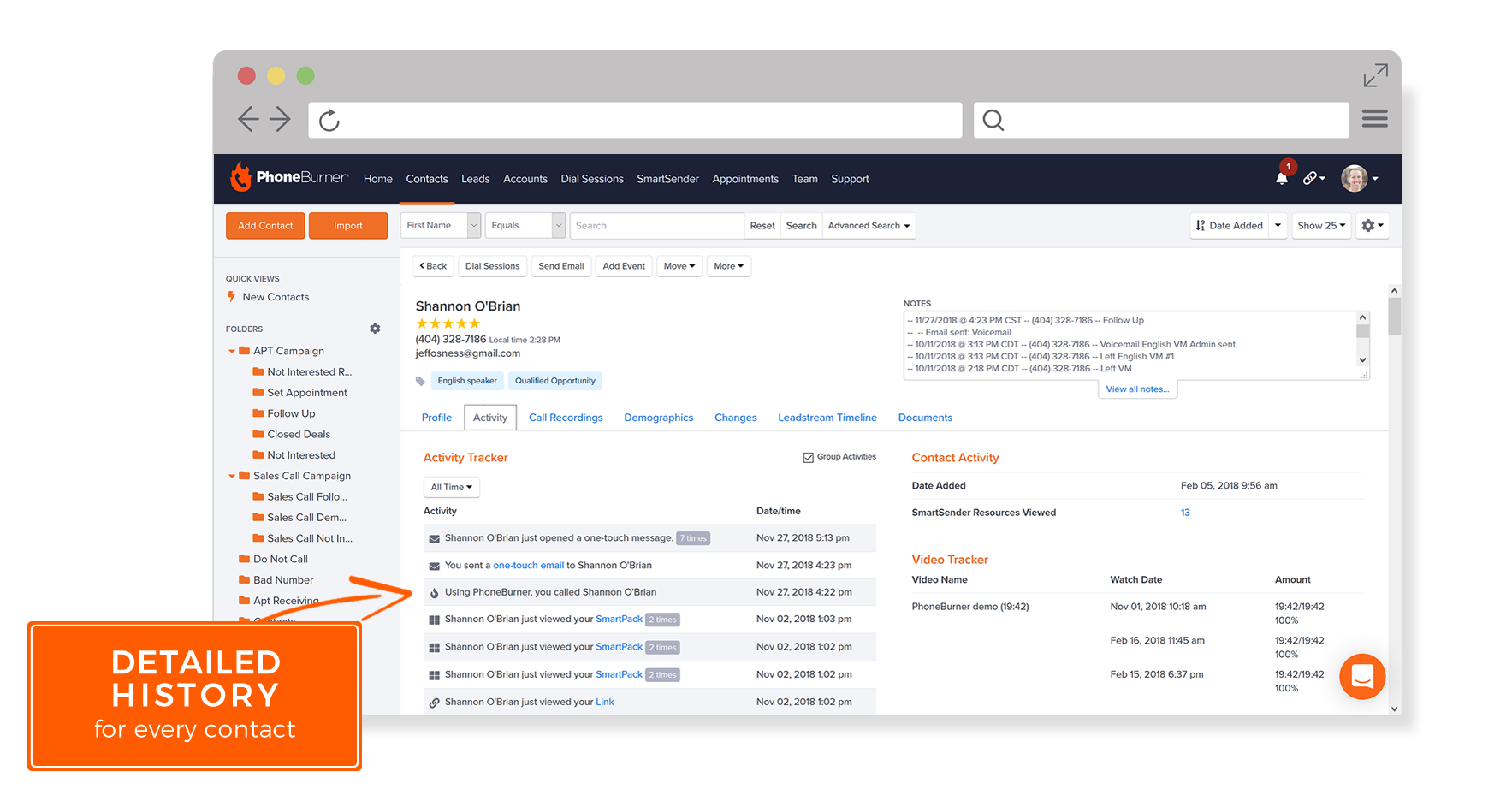The height and width of the screenshot is (789, 1512).
Task: Open the browser hamburger menu
Action: [x=1374, y=119]
